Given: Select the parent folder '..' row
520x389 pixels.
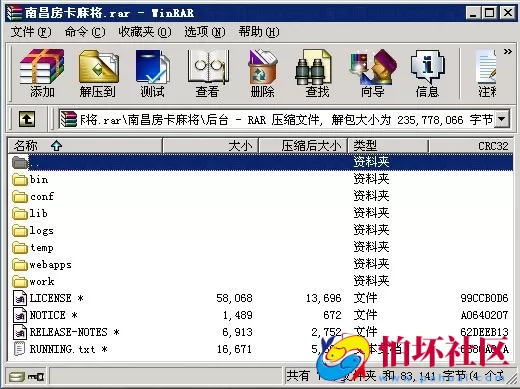Looking at the screenshot, I should point(261,162).
